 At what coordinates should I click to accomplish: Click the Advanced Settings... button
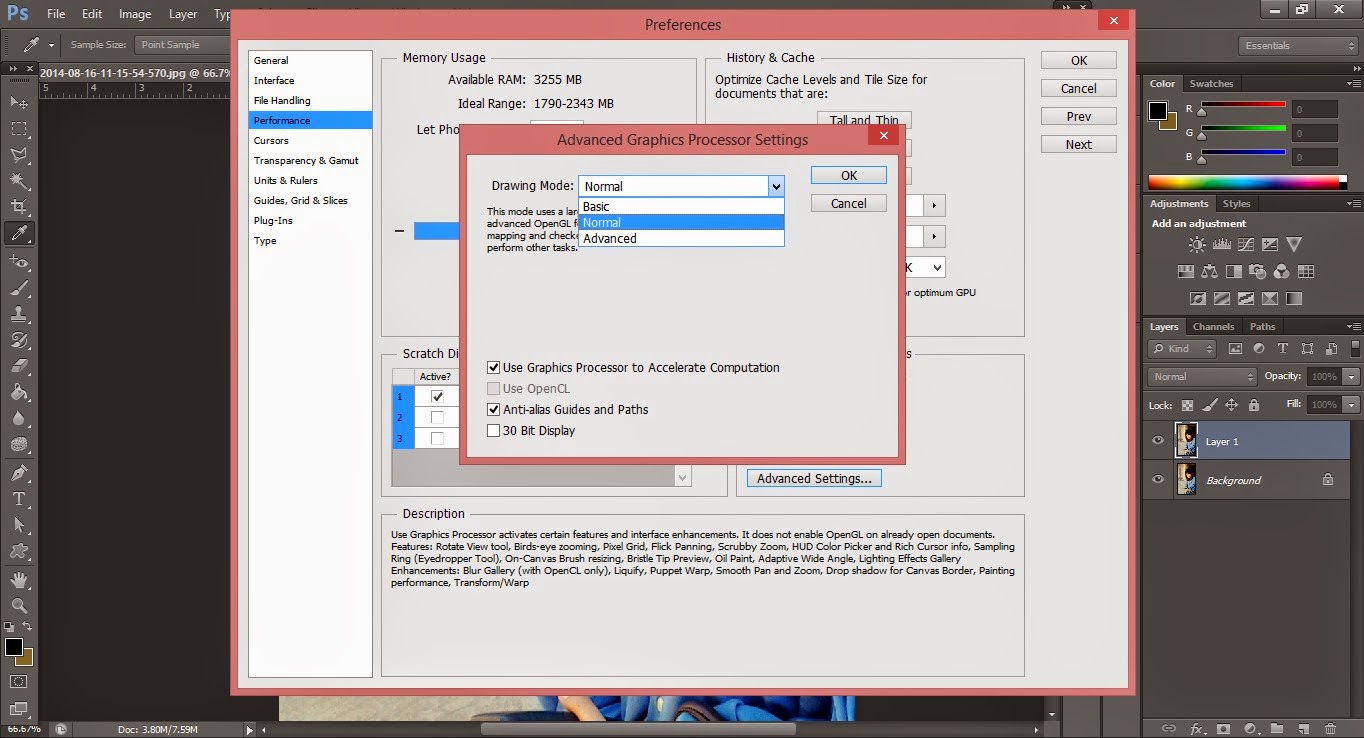[x=814, y=479]
